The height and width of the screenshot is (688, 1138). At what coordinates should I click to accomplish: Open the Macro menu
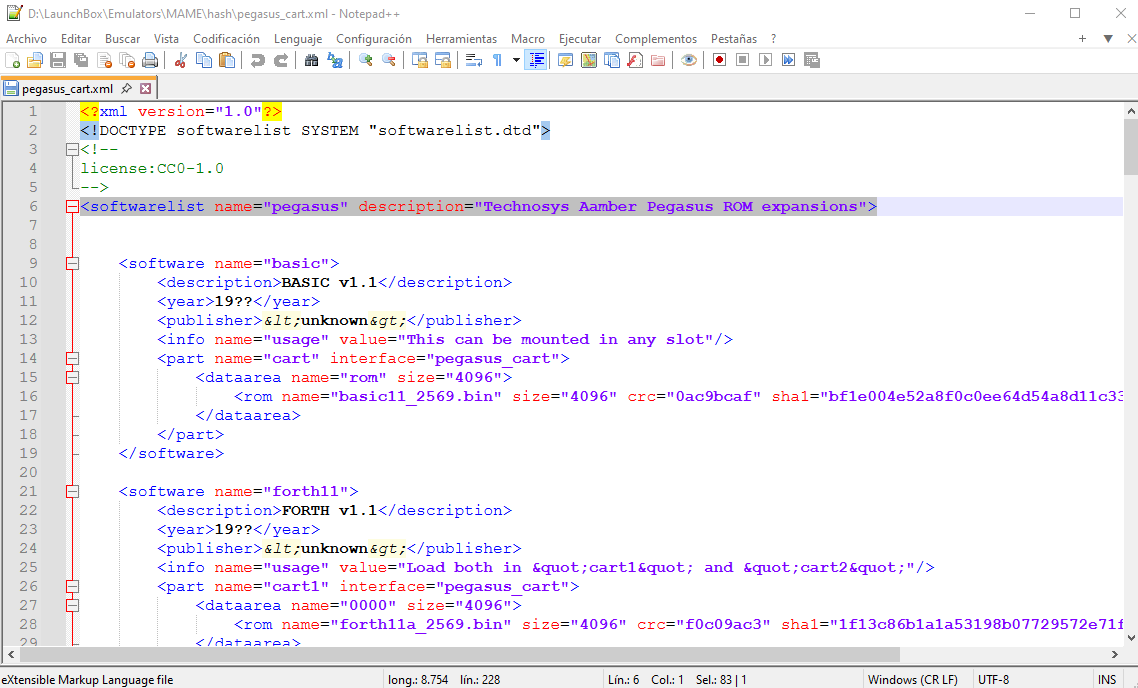528,39
